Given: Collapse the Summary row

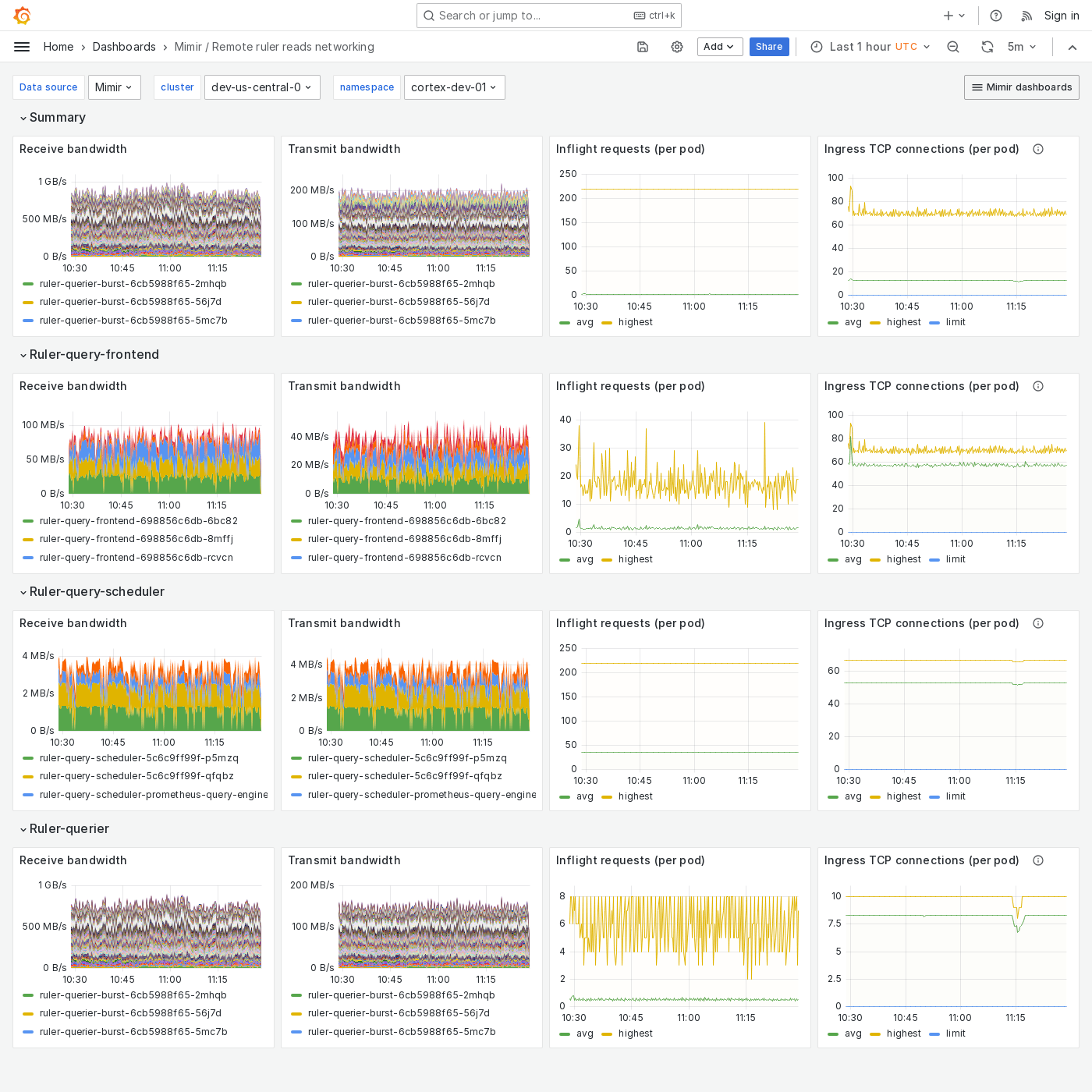Looking at the screenshot, I should point(23,118).
